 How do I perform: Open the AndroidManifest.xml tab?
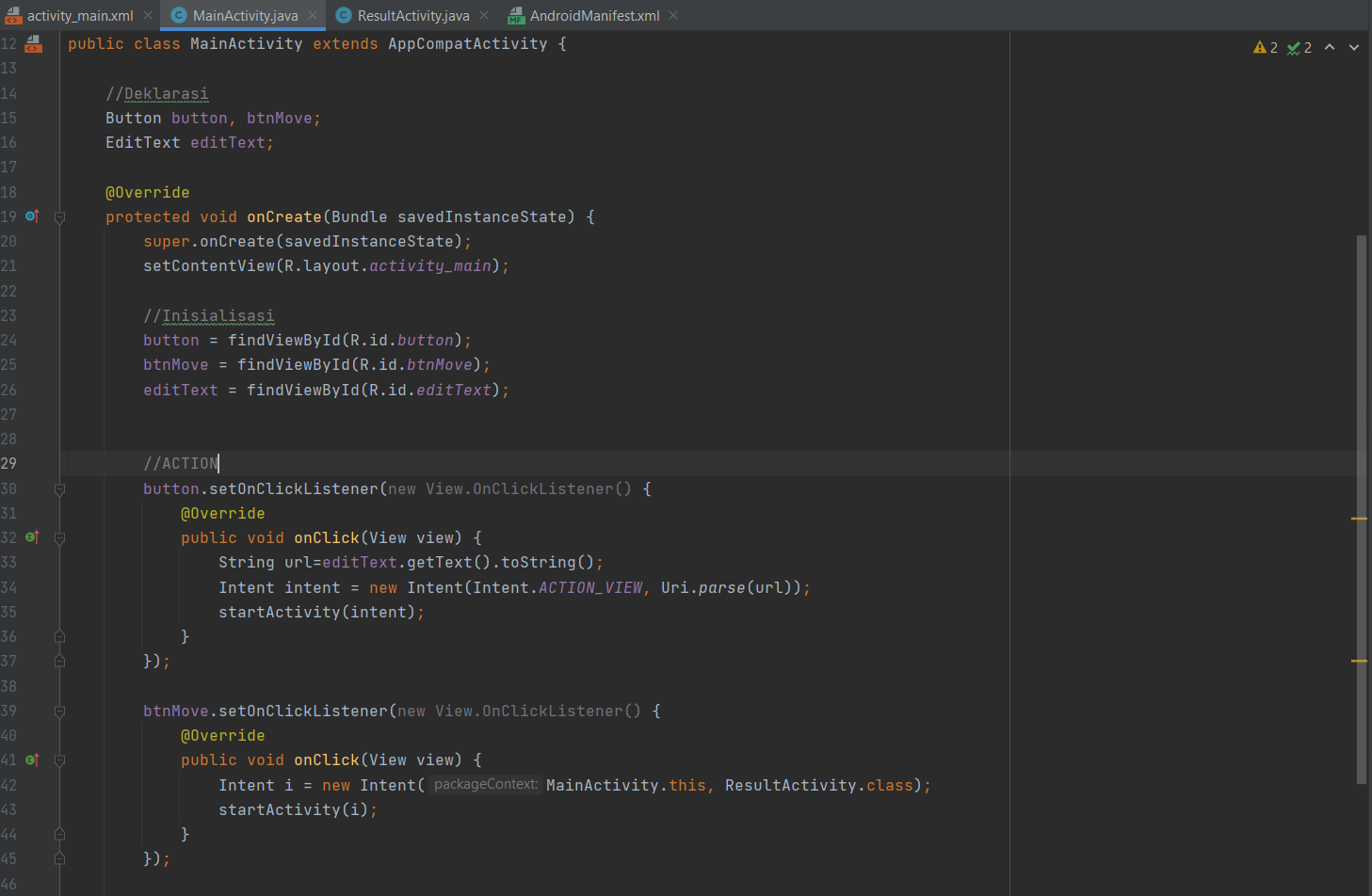click(x=593, y=15)
